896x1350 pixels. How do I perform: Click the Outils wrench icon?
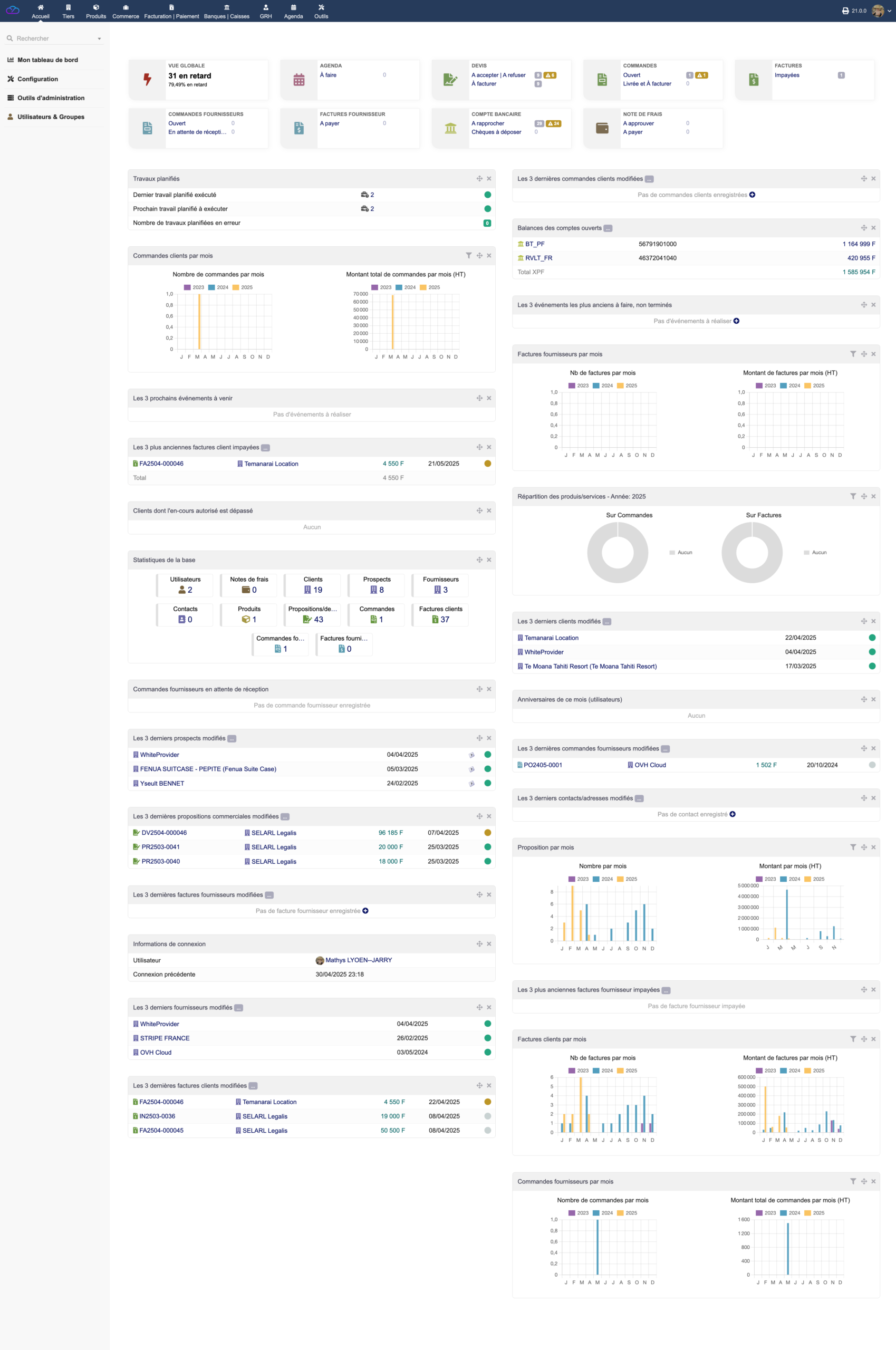[321, 7]
